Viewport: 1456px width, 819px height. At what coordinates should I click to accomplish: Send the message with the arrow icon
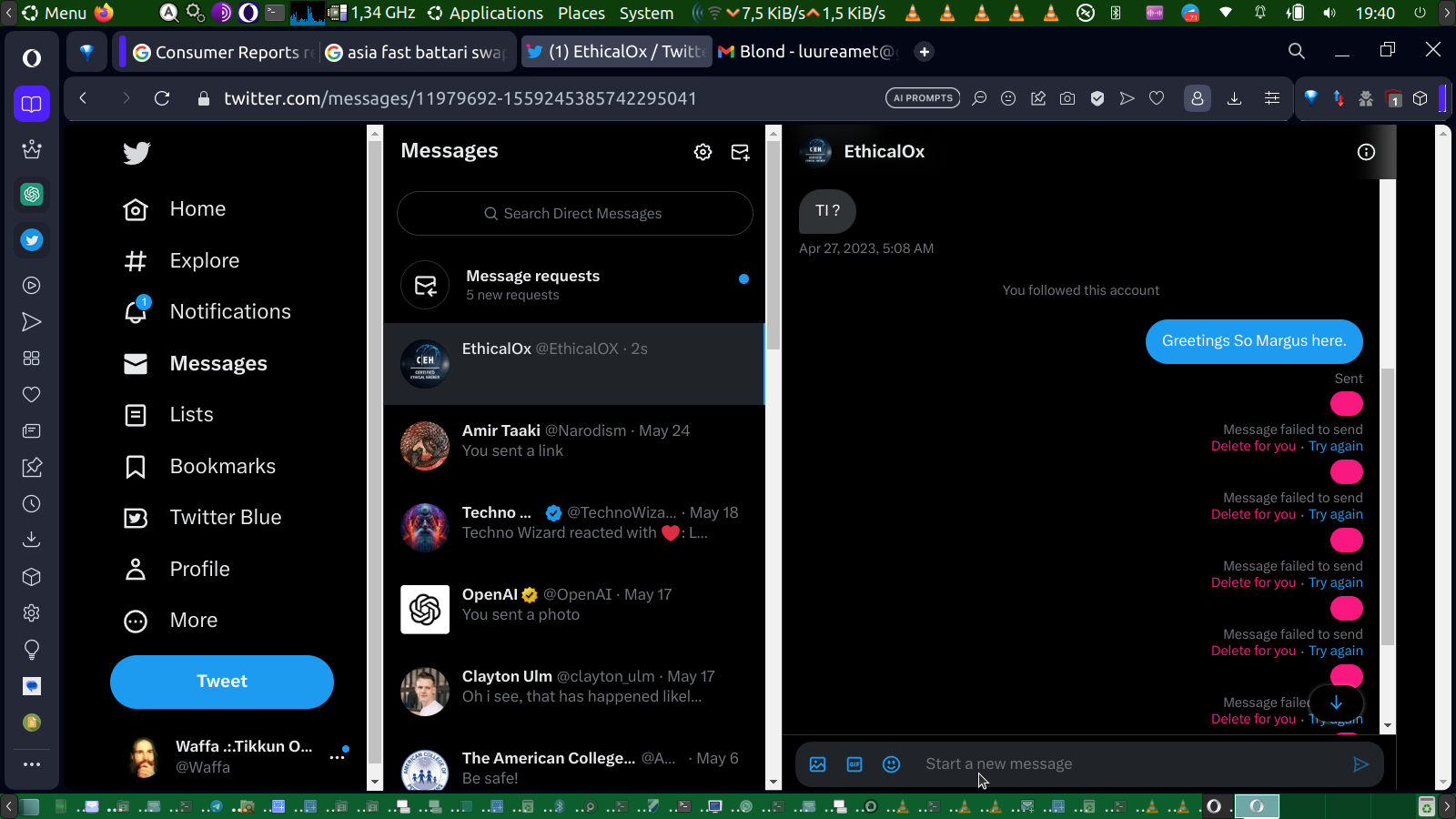coord(1360,764)
